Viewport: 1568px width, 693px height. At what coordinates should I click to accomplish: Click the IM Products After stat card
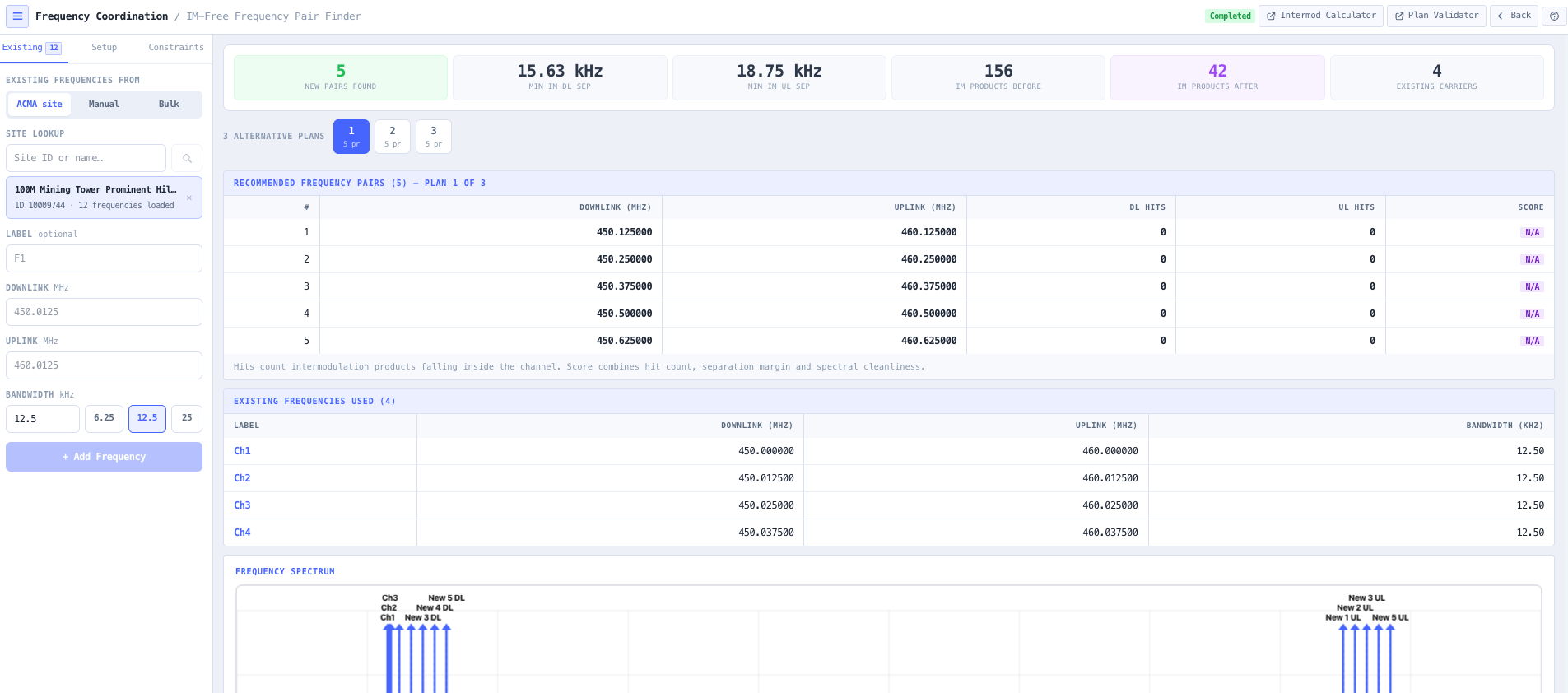[1217, 77]
